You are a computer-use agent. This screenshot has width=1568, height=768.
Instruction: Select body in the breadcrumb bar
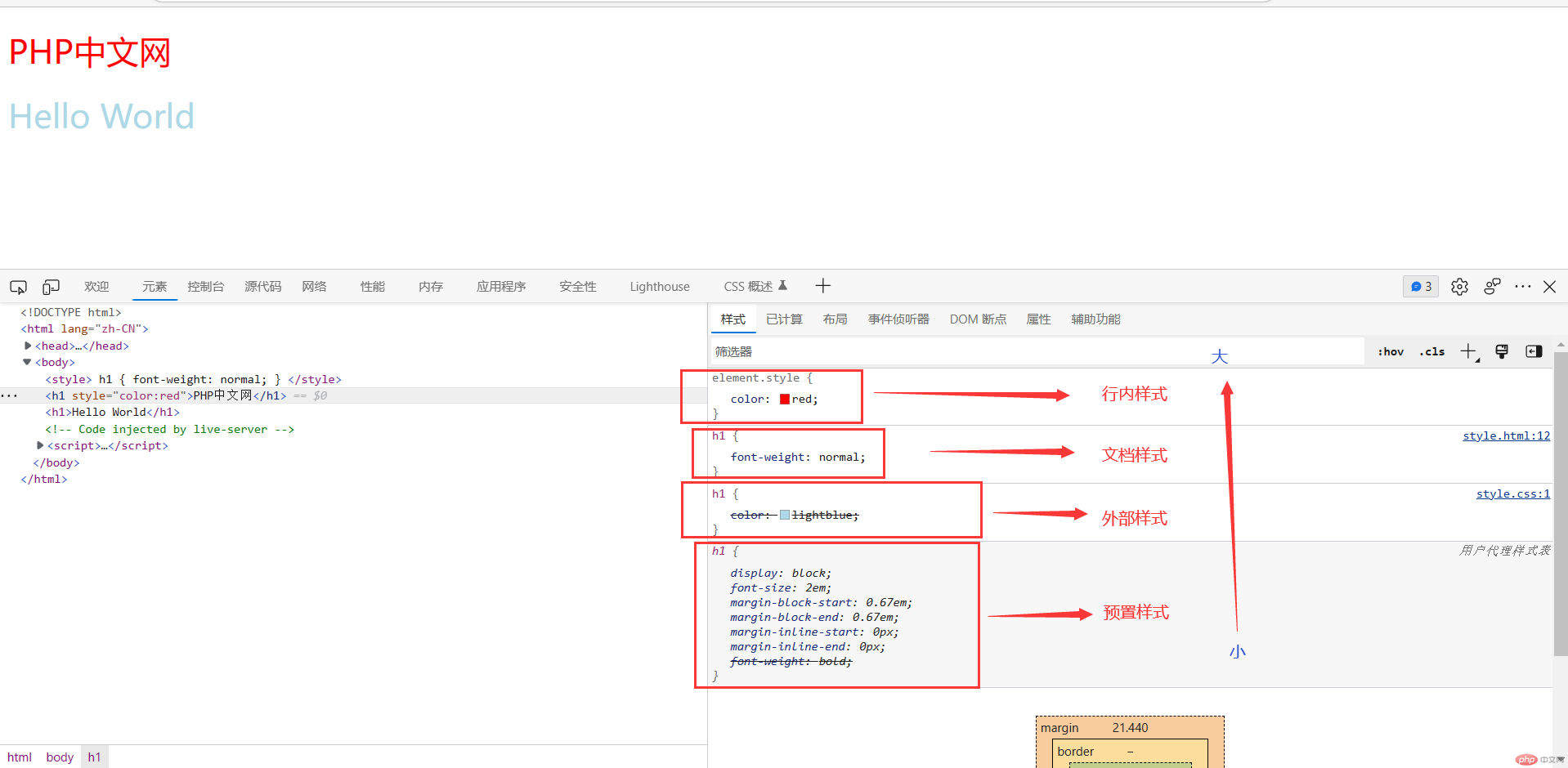click(60, 757)
